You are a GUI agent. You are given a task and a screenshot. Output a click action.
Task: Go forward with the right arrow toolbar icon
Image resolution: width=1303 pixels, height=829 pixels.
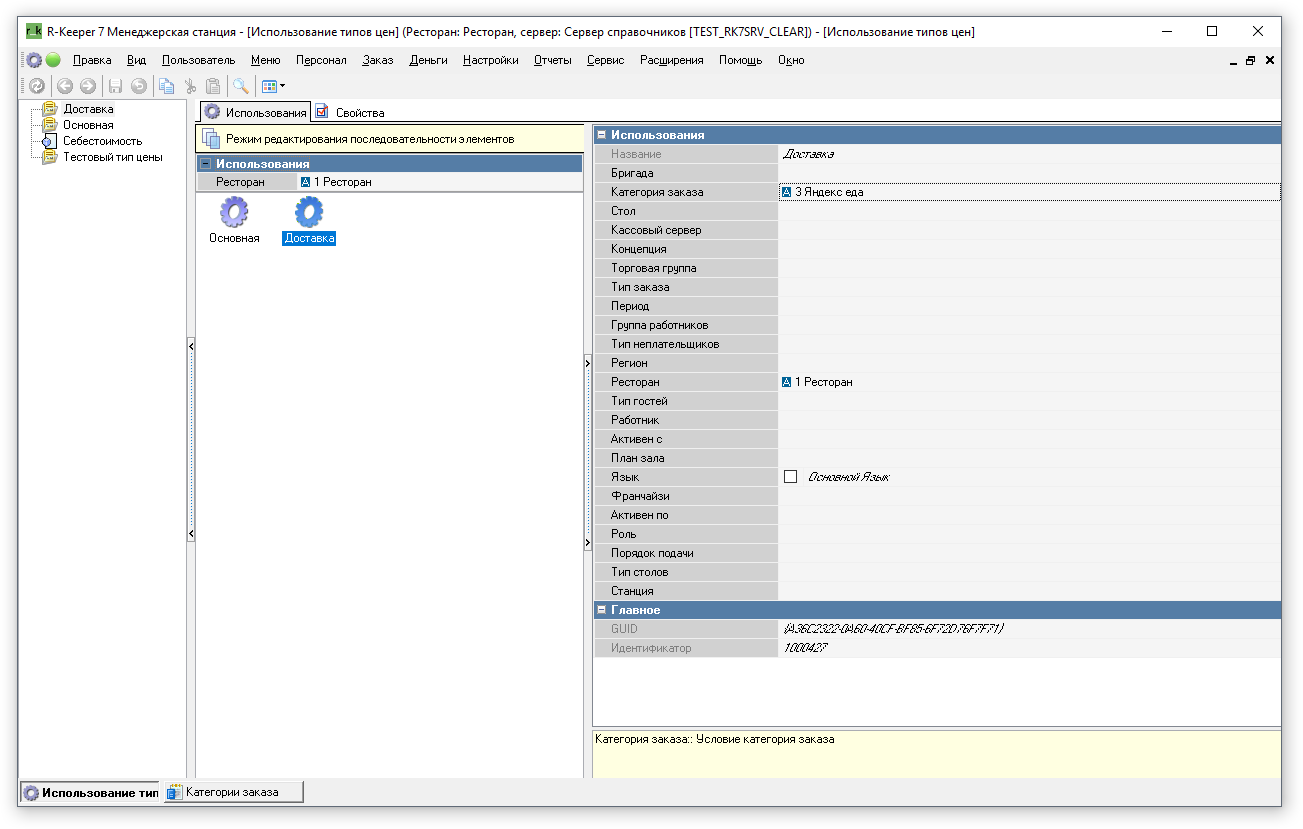pyautogui.click(x=88, y=87)
